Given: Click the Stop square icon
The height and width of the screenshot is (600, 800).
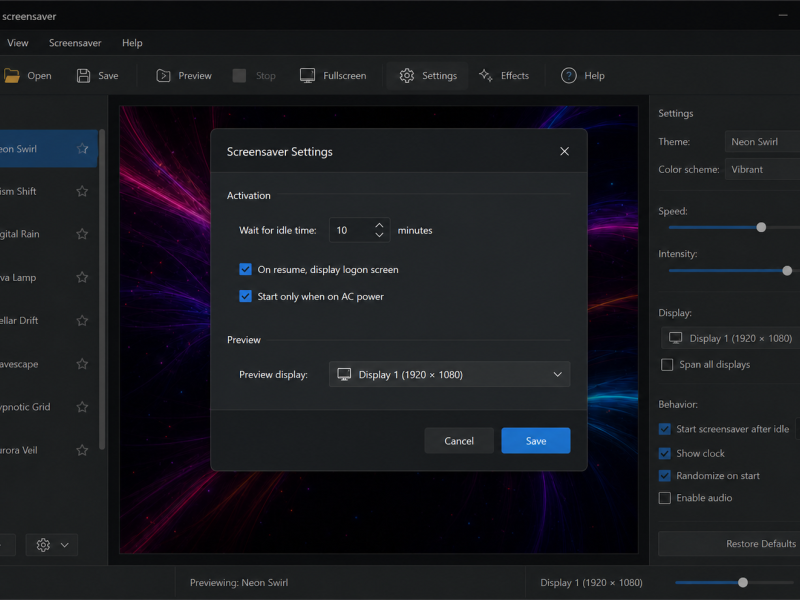Looking at the screenshot, I should [239, 76].
